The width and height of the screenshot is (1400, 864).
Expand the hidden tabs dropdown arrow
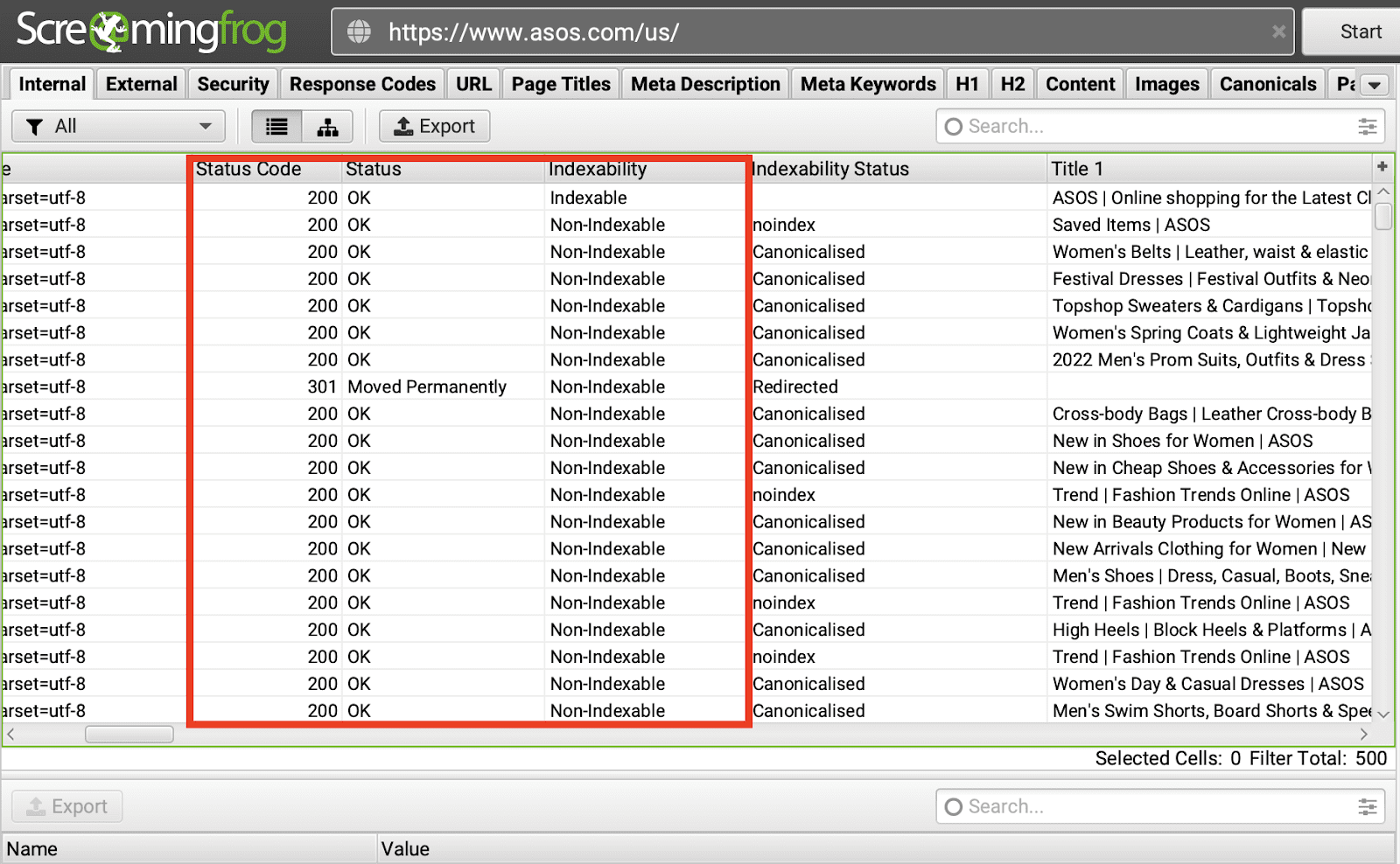pos(1375,85)
